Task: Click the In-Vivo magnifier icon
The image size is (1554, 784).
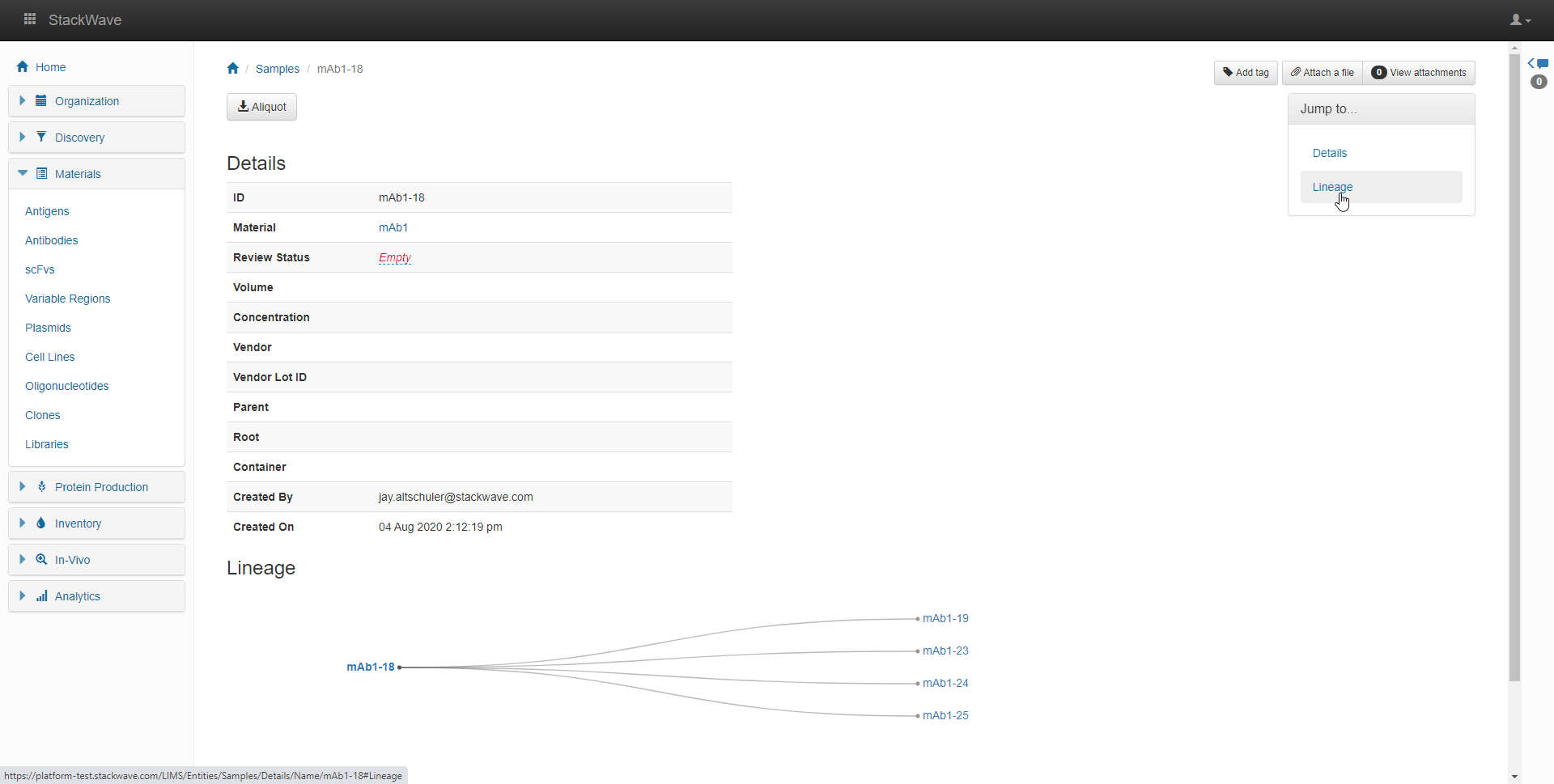Action: coord(41,560)
